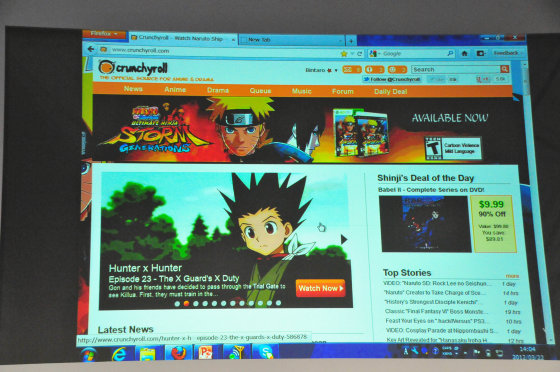Select the last carousel dot indicator
560x372 pixels.
278,303
